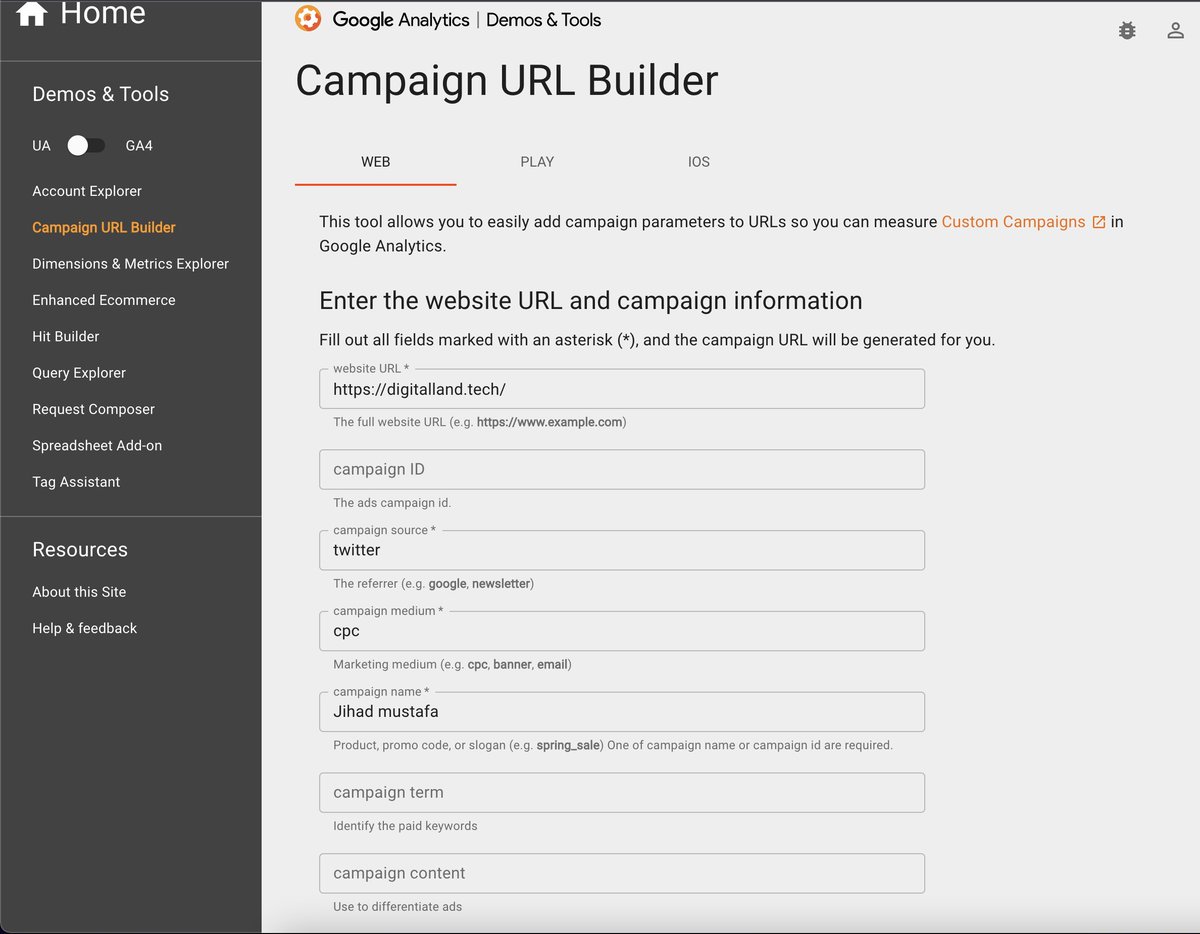Click the UA label beside switch
The width and height of the screenshot is (1200, 934).
[x=41, y=146]
